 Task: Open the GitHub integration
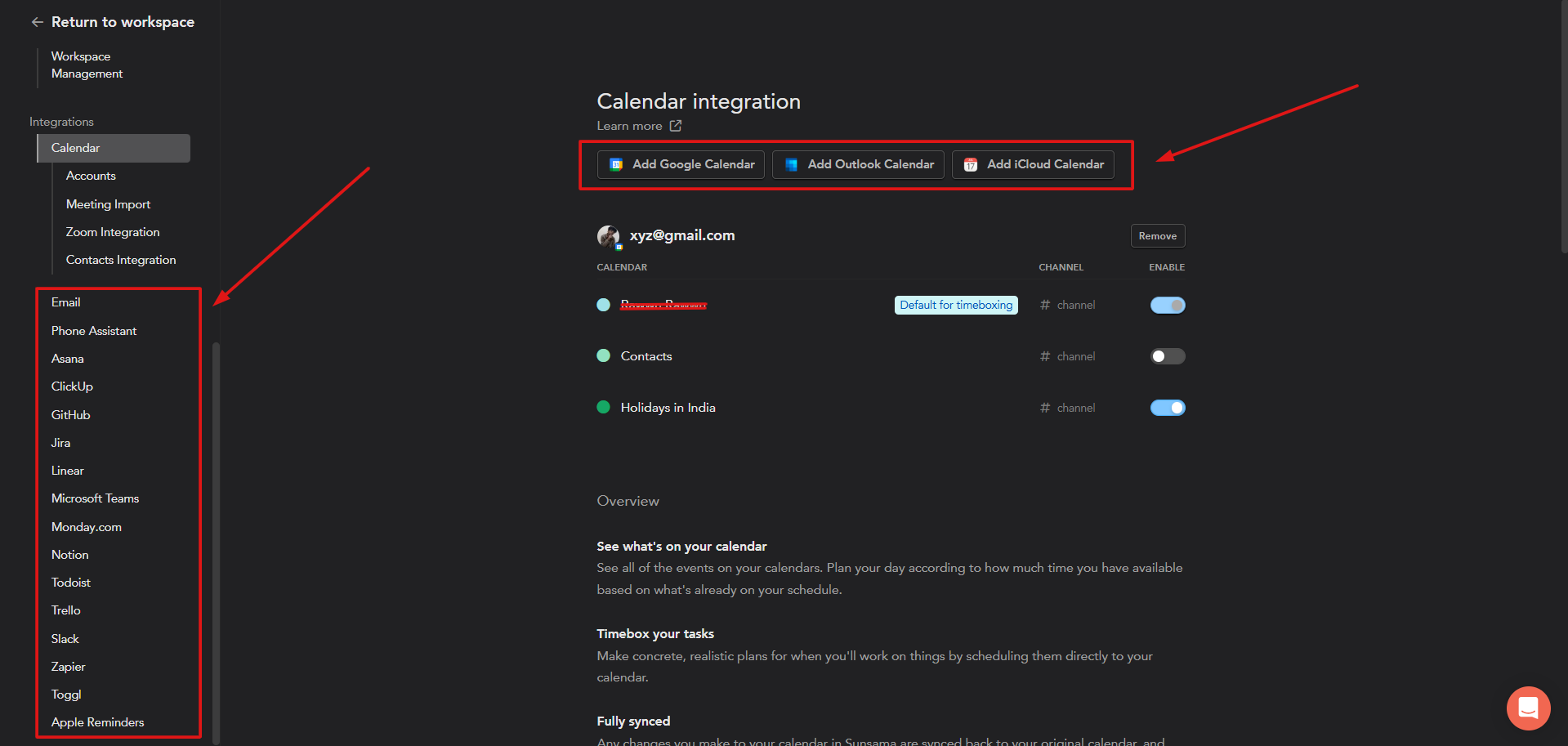click(70, 415)
